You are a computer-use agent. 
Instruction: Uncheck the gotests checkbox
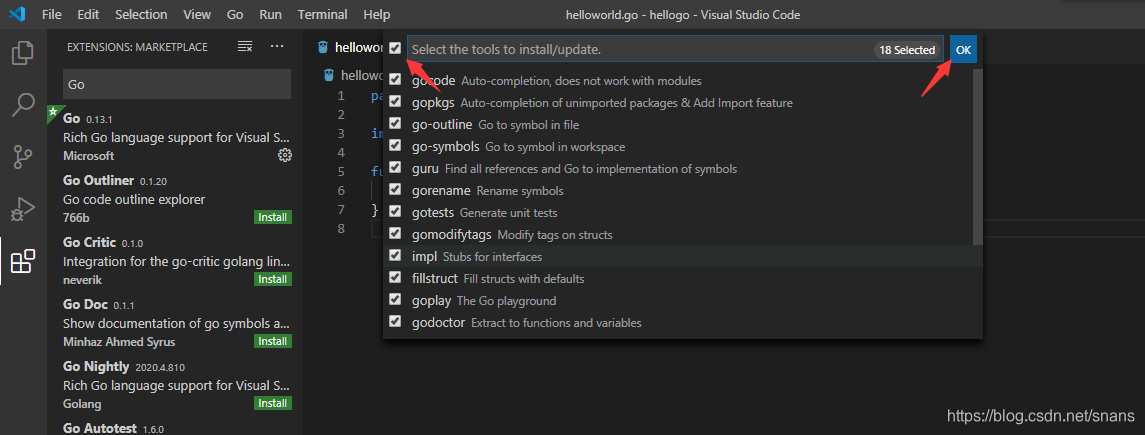click(x=395, y=211)
